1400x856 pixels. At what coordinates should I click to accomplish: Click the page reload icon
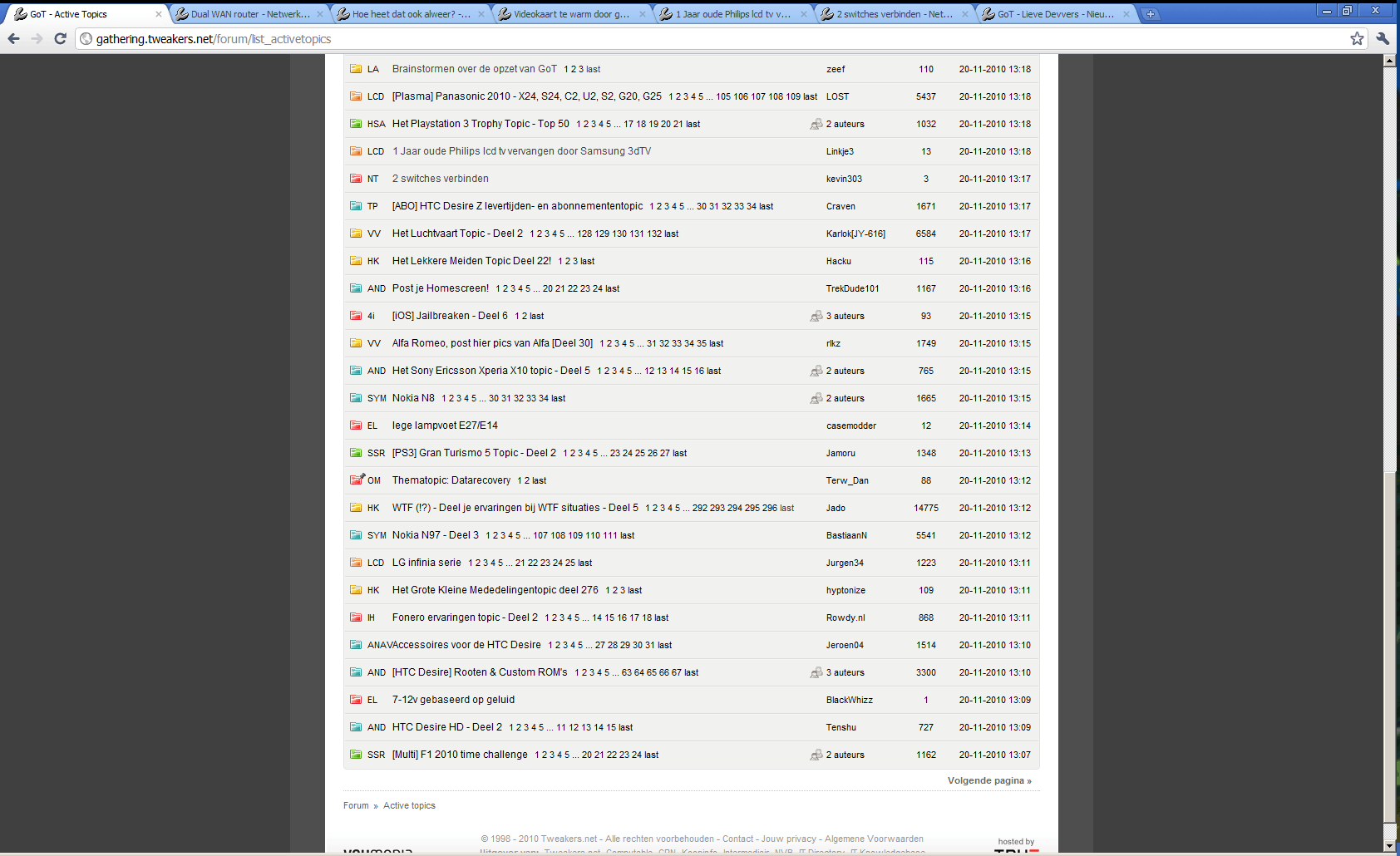coord(59,38)
